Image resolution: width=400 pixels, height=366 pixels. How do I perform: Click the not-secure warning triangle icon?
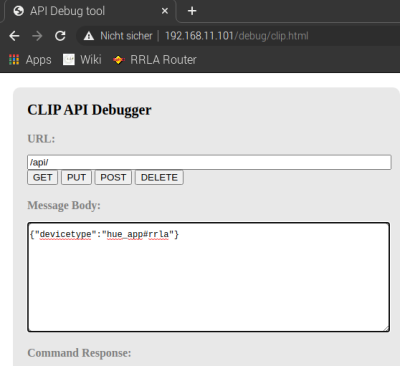point(89,36)
